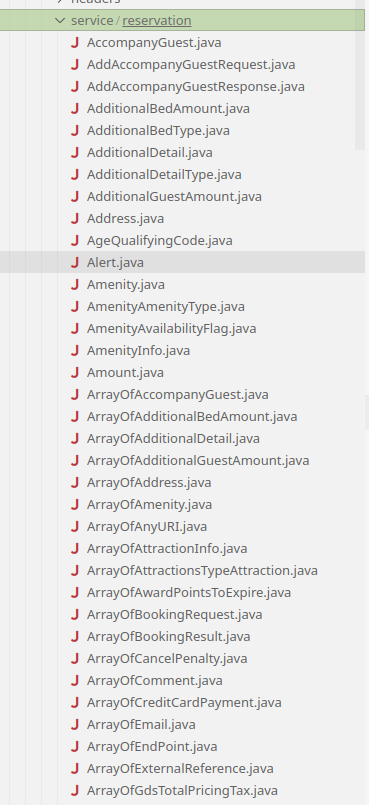Open AgeQualifyingCode.java file

click(160, 241)
